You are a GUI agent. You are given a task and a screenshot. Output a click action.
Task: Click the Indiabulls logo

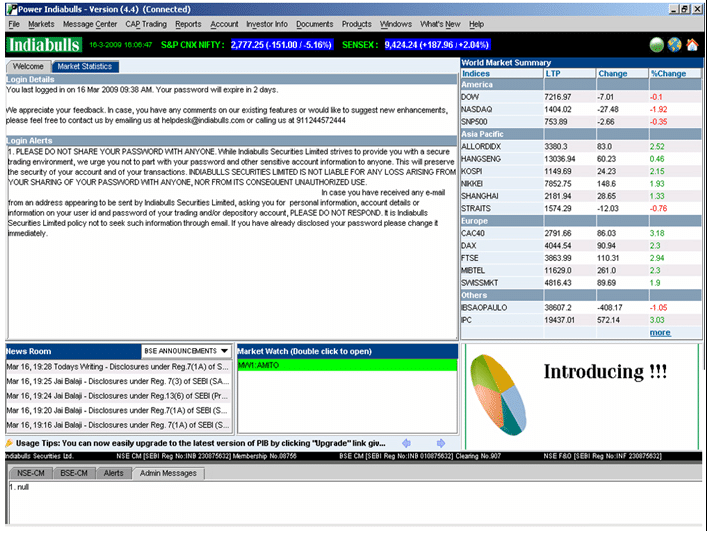pyautogui.click(x=44, y=45)
